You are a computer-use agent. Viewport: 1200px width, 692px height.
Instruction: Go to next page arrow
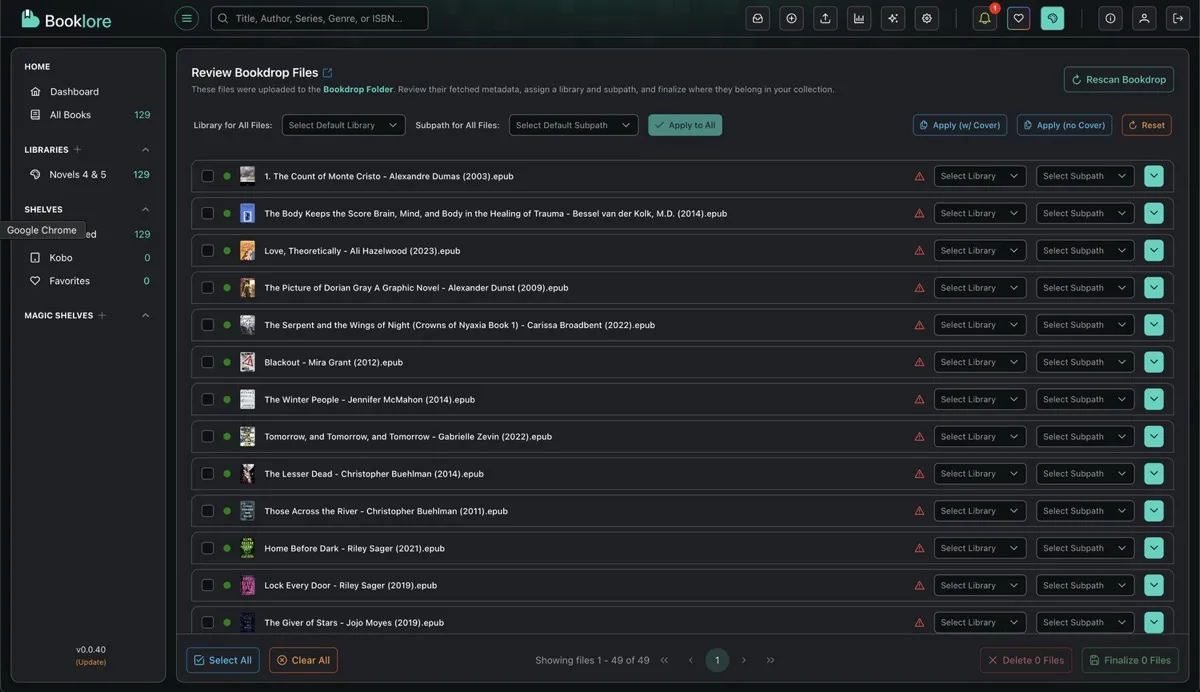coord(744,660)
